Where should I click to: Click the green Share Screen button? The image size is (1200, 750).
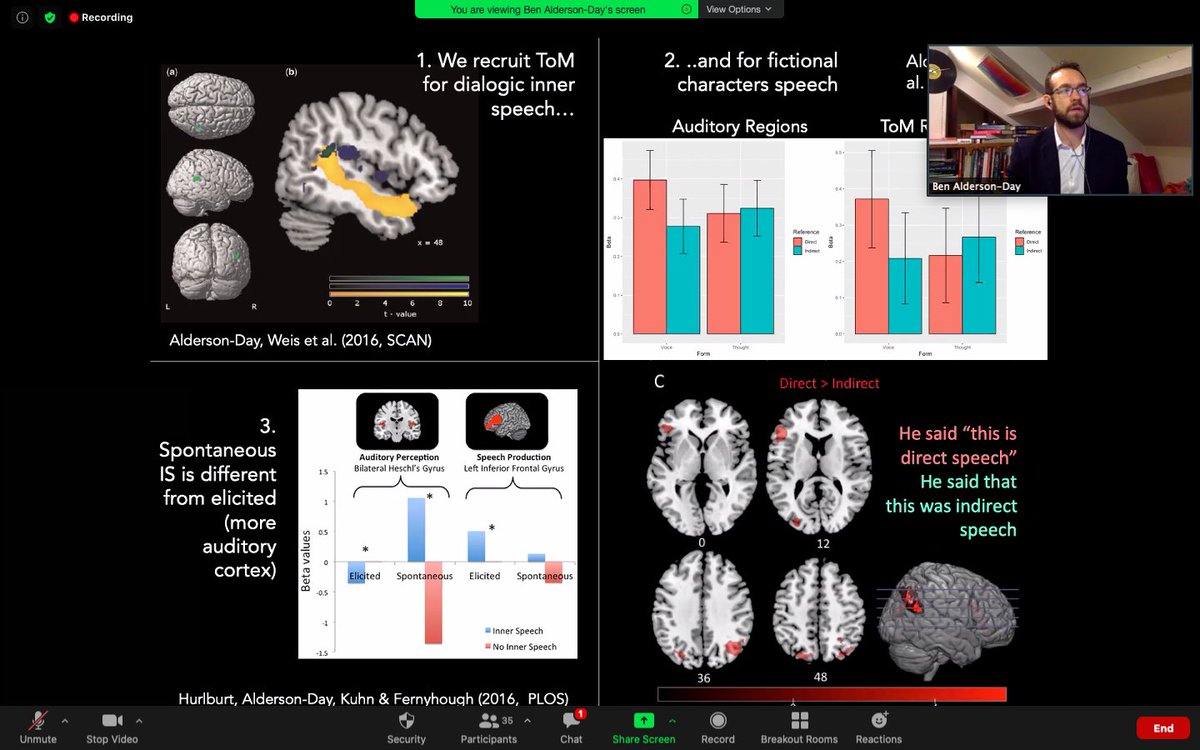tap(643, 726)
